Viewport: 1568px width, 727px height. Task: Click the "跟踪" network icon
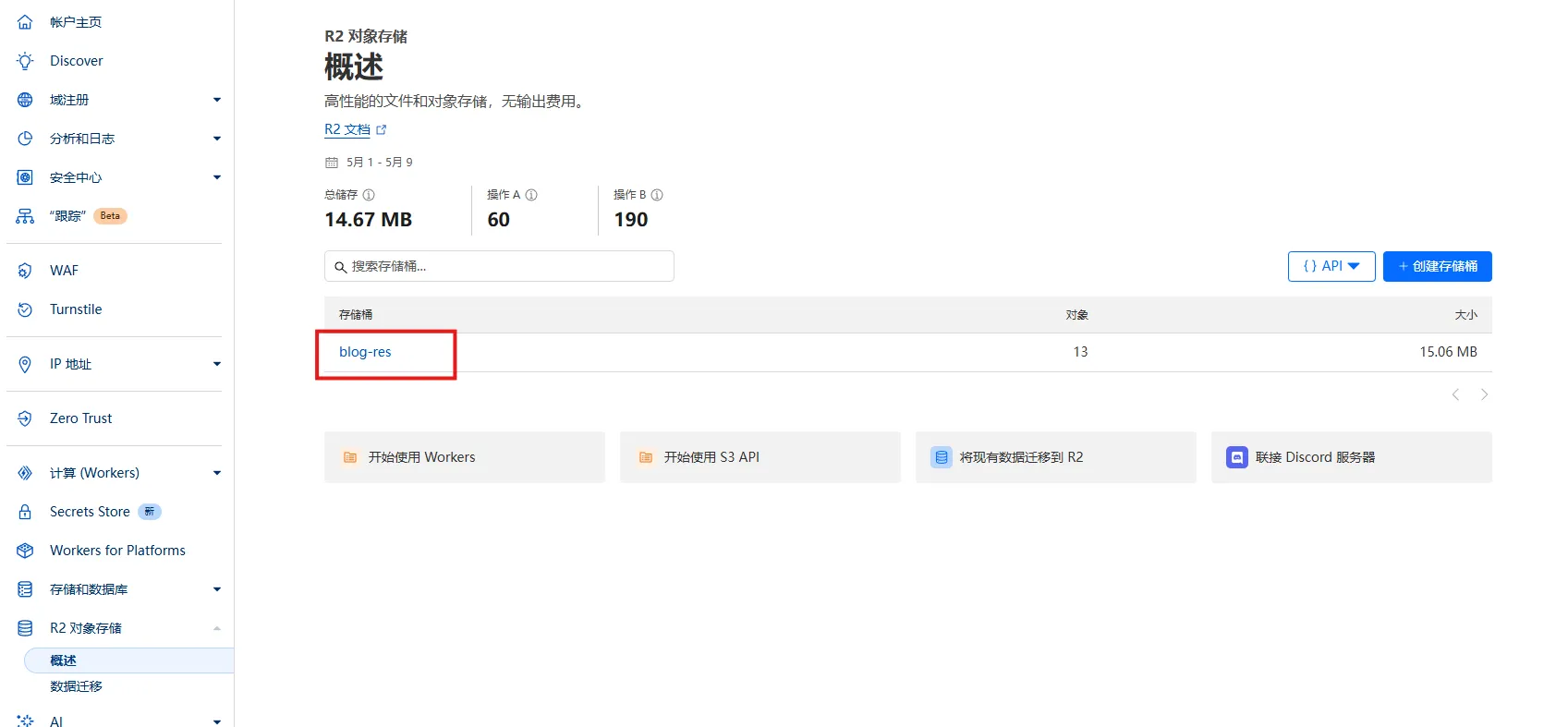(25, 216)
